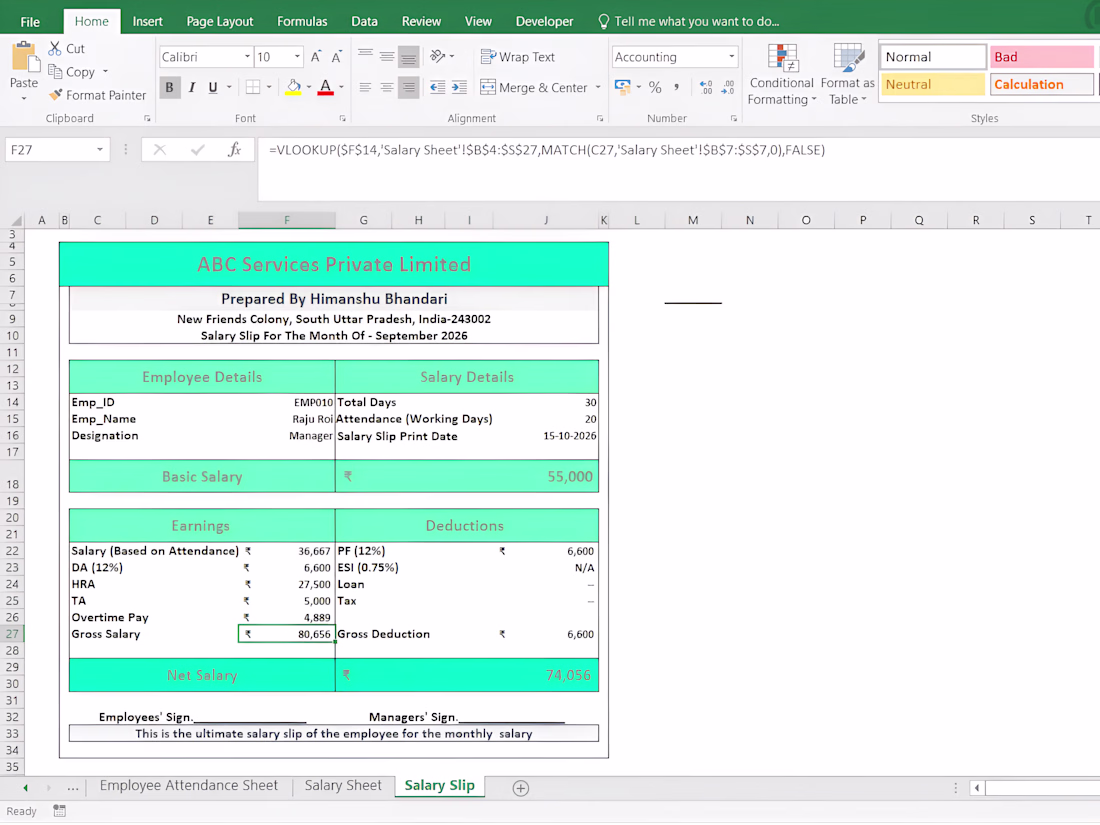
Task: Increase font size with the larger A icon
Action: click(x=316, y=57)
